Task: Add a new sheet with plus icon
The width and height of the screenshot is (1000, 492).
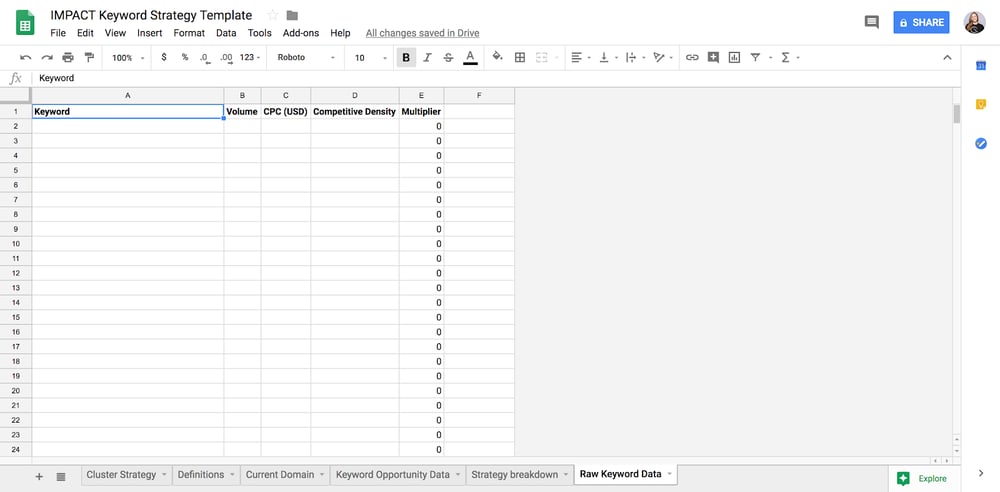Action: [x=39, y=476]
